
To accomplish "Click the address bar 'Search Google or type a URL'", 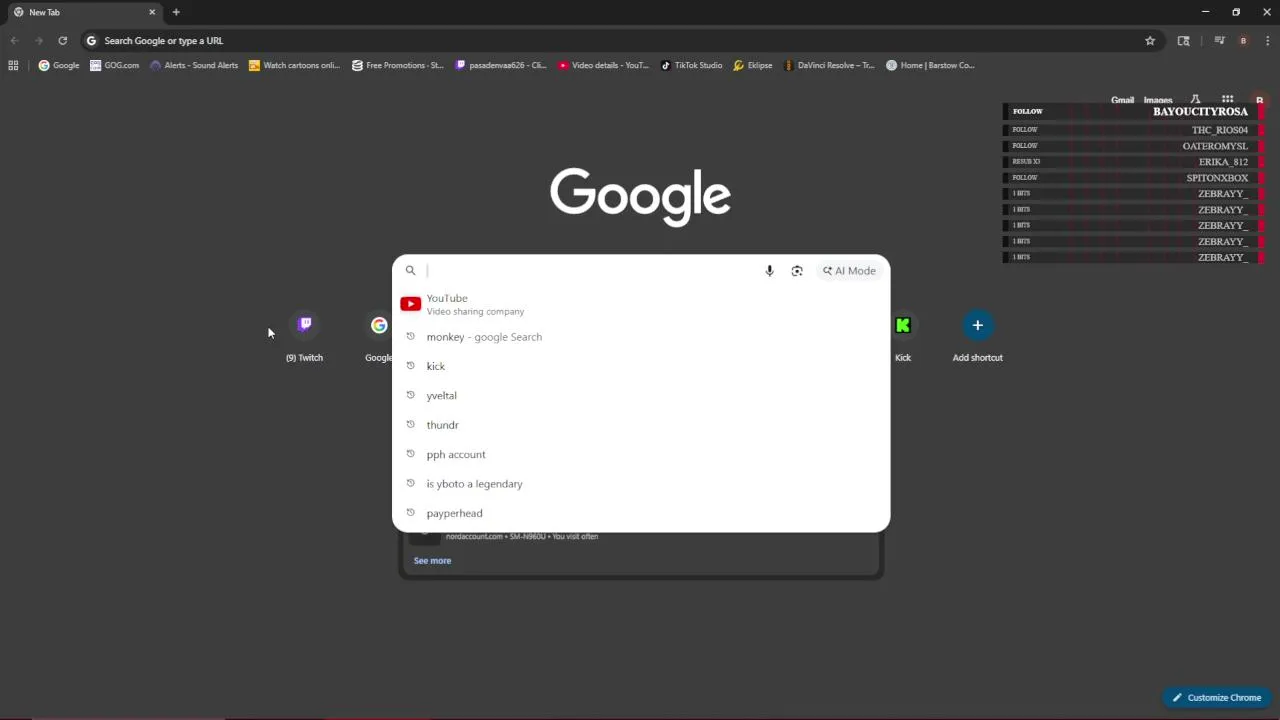I will click(610, 41).
